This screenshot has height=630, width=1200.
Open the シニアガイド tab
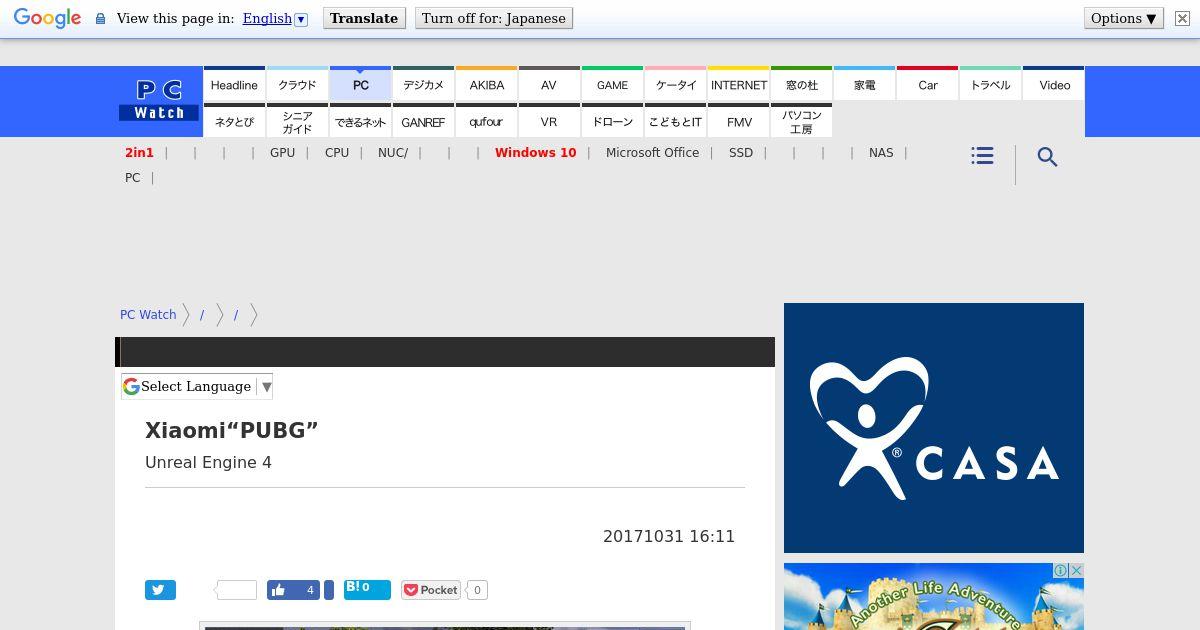(297, 121)
